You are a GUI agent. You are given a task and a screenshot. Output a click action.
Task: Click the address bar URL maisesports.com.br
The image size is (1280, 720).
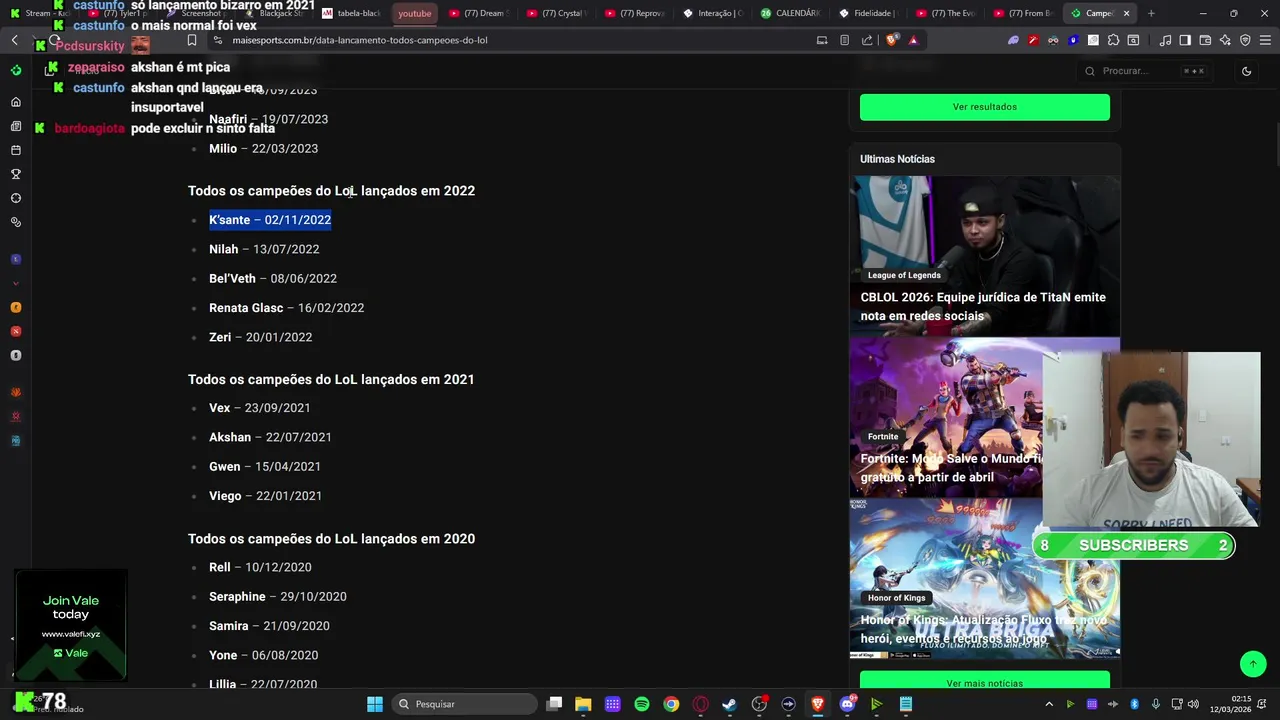click(x=360, y=40)
